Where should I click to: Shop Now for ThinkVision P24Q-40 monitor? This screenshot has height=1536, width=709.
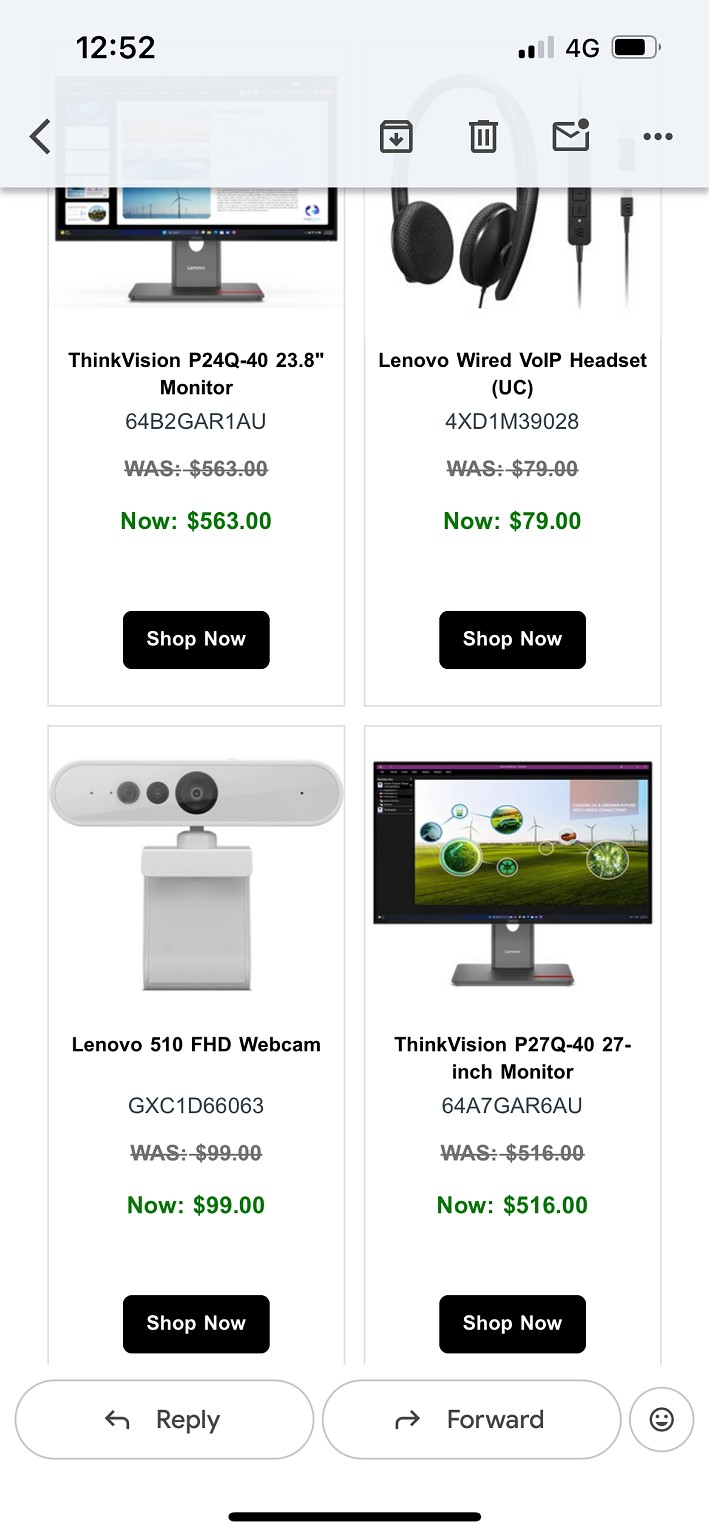point(196,639)
